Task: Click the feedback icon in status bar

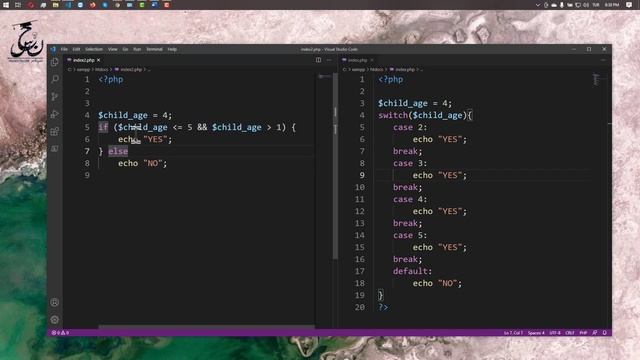Action: pyautogui.click(x=595, y=333)
